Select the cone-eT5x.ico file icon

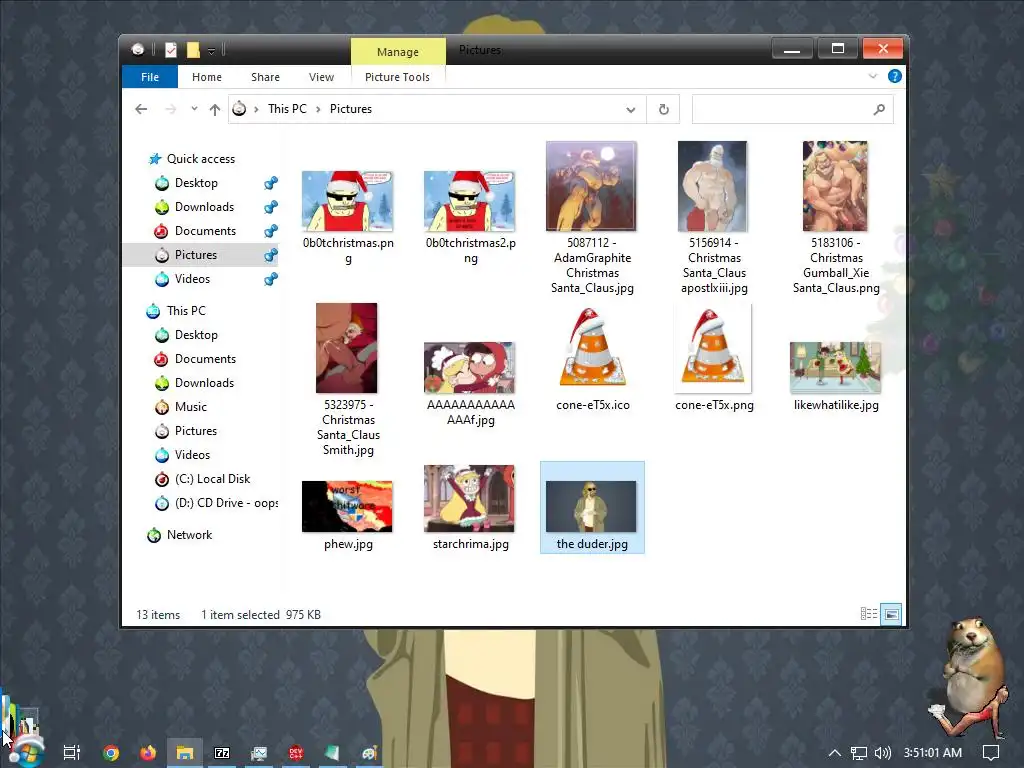coord(592,348)
